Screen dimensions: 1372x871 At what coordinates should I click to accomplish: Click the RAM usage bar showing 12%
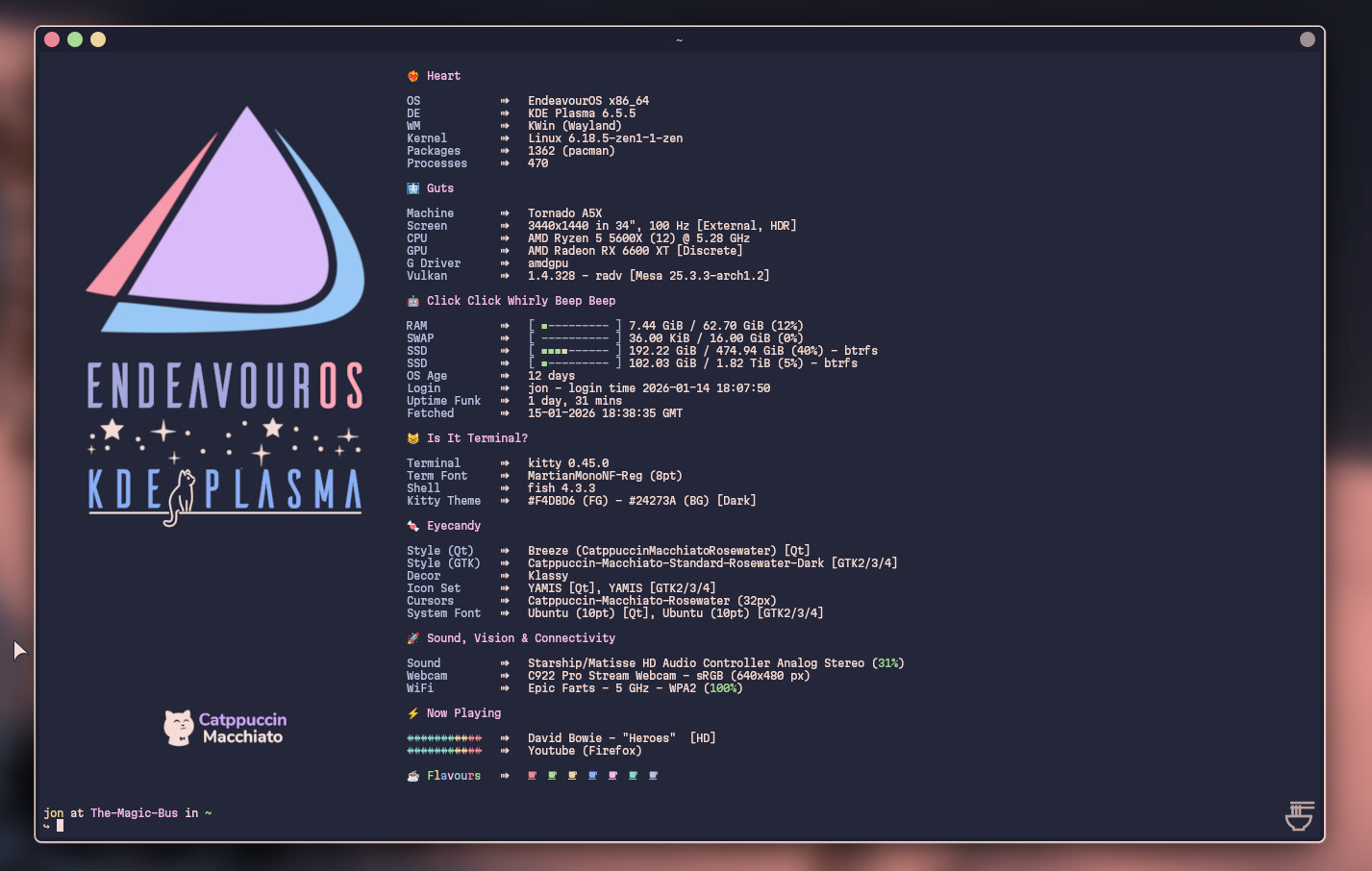coord(574,326)
